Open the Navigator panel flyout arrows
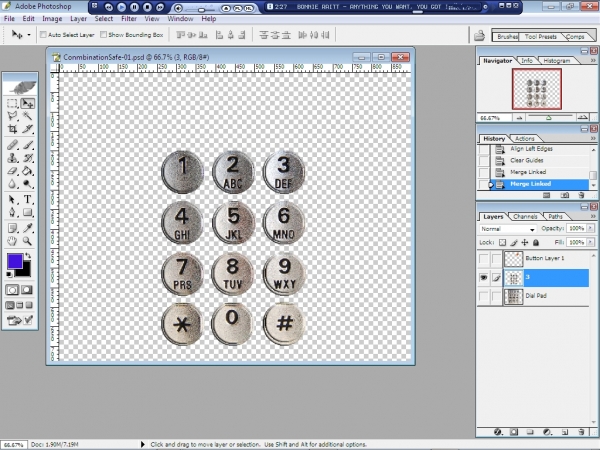 tap(593, 60)
